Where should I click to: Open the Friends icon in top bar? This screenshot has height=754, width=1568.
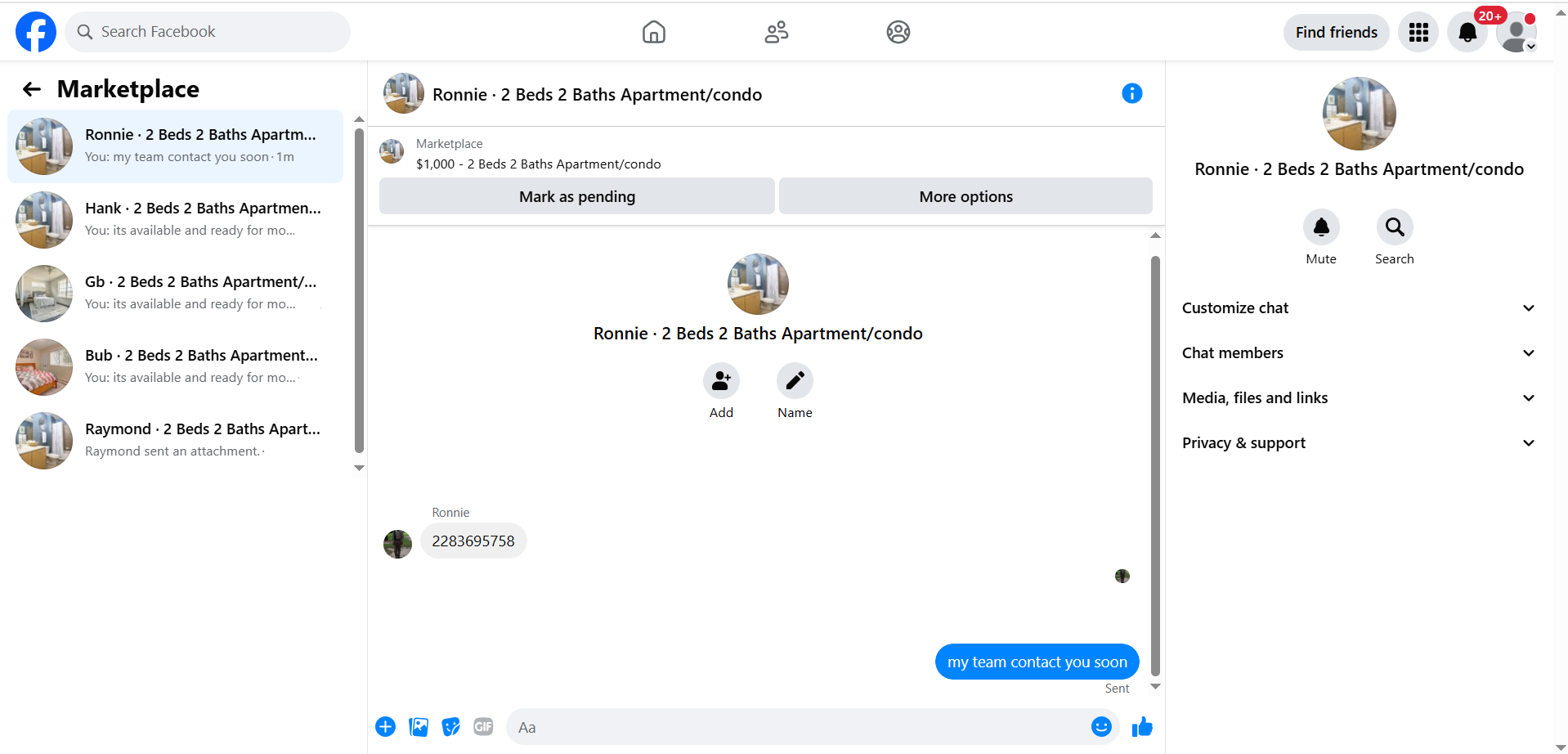point(777,32)
